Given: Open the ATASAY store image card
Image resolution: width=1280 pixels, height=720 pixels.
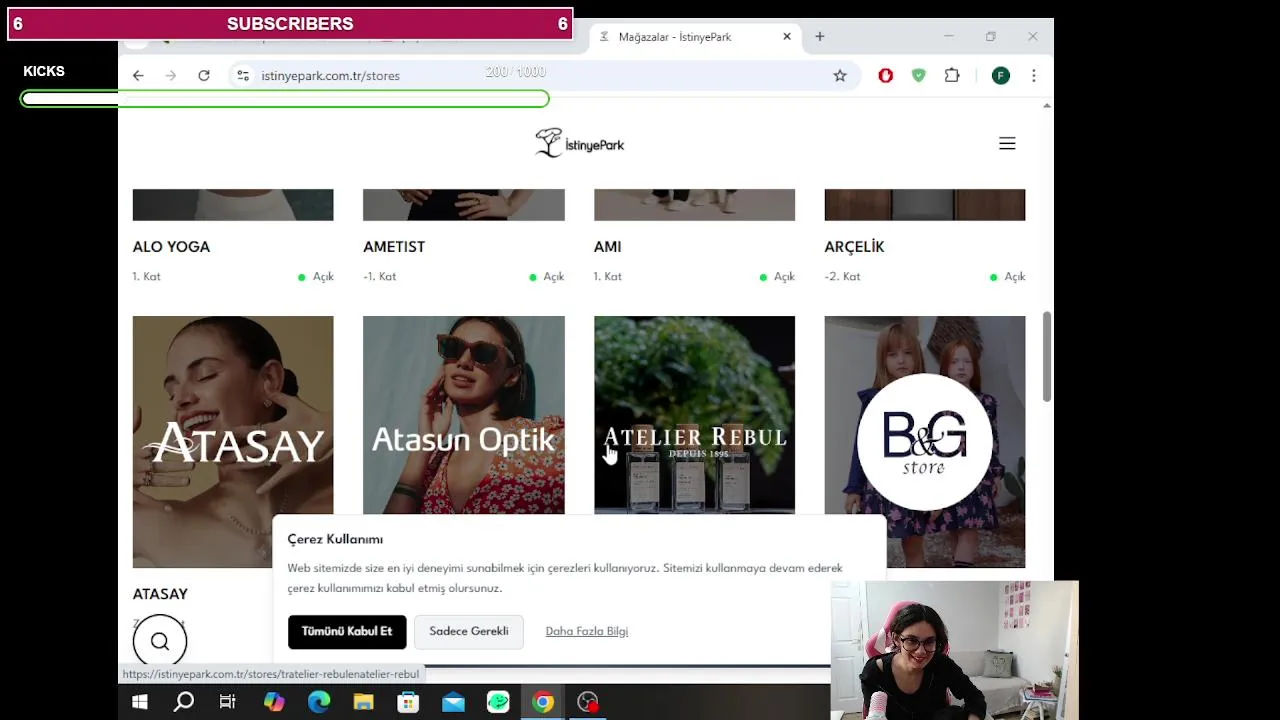Looking at the screenshot, I should click(x=233, y=442).
